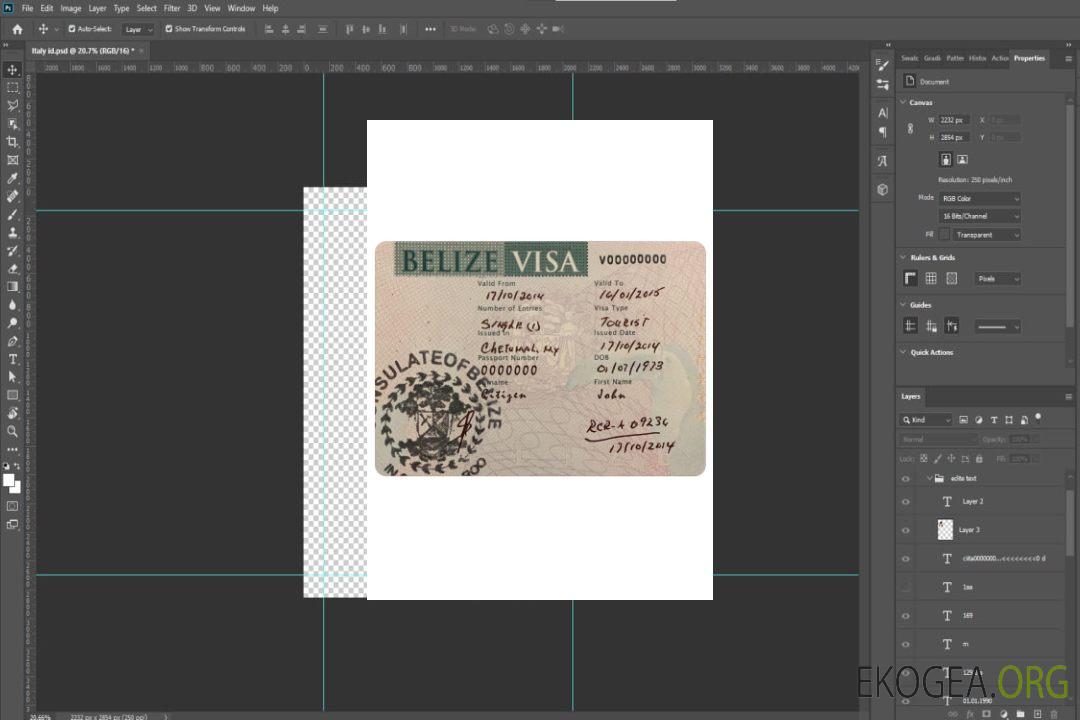The height and width of the screenshot is (720, 1080).
Task: Click the Home icon in options bar
Action: [x=17, y=29]
